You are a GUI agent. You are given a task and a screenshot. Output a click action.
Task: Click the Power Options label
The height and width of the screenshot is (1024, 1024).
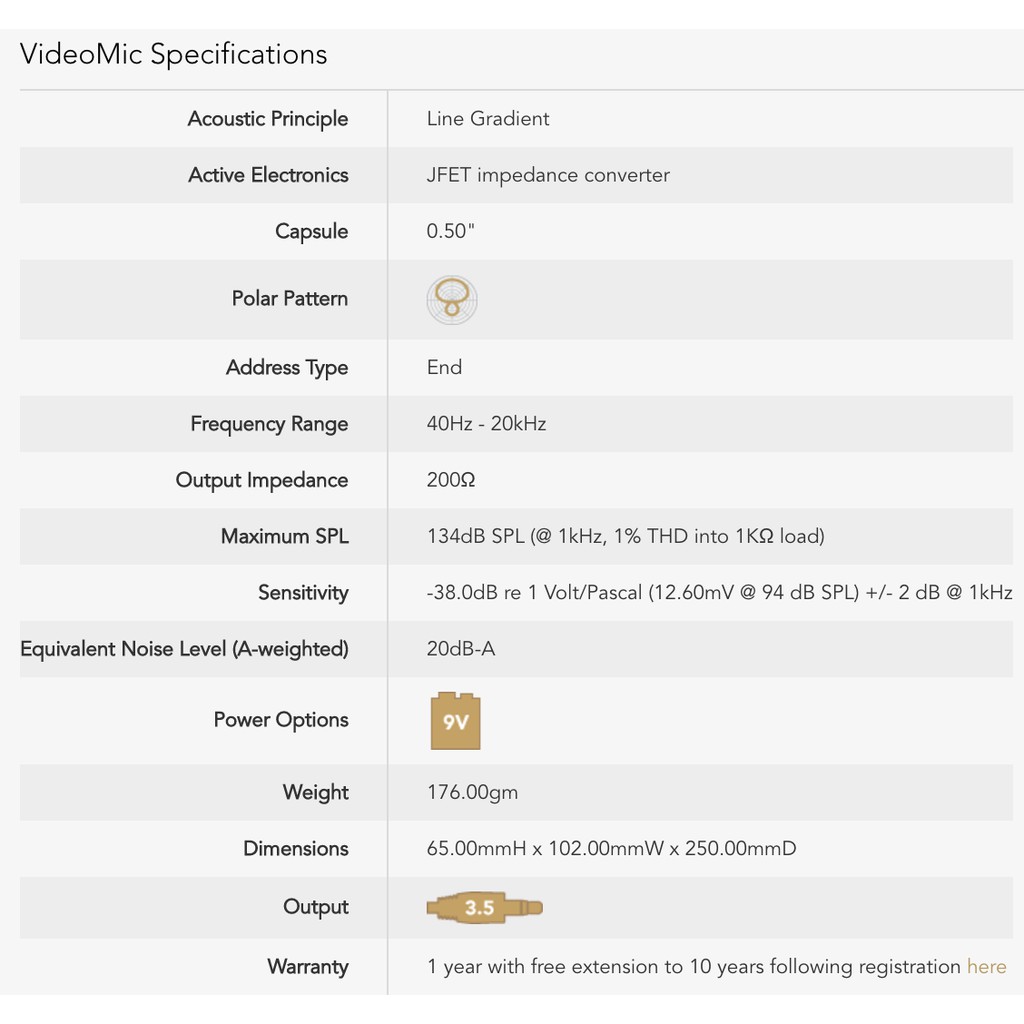[x=281, y=720]
